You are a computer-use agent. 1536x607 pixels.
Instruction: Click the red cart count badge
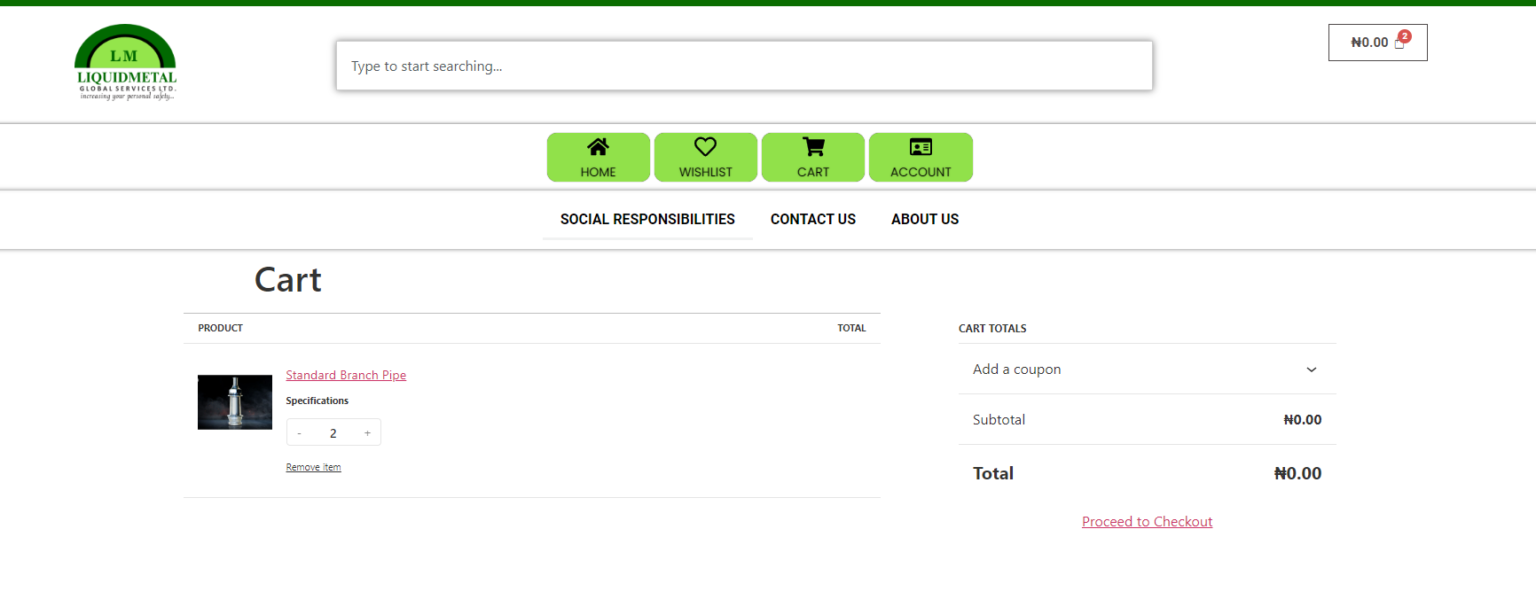[1405, 36]
